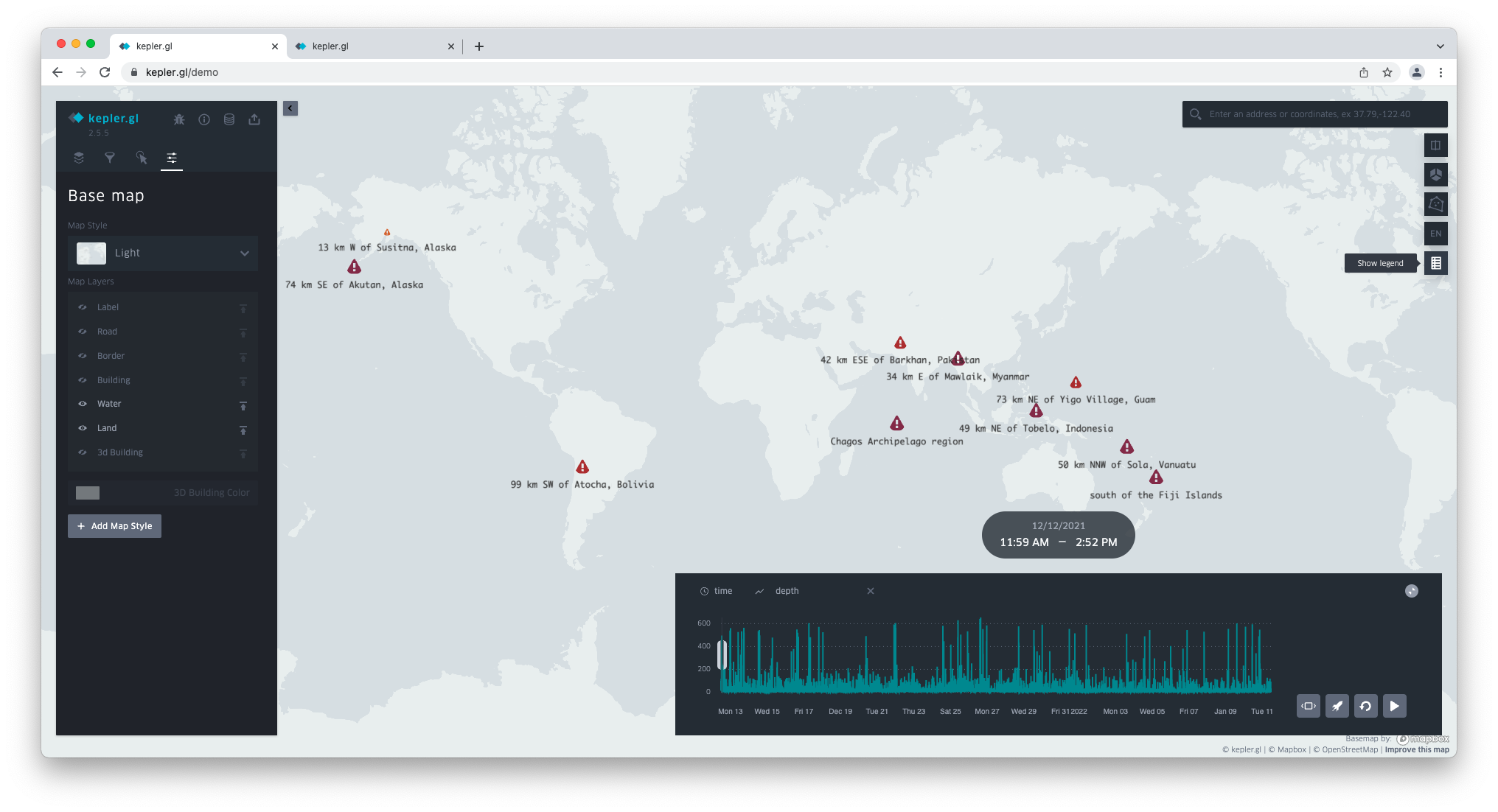Toggle 3D map view with the cube icon
This screenshot has height=812, width=1498.
pyautogui.click(x=1436, y=175)
